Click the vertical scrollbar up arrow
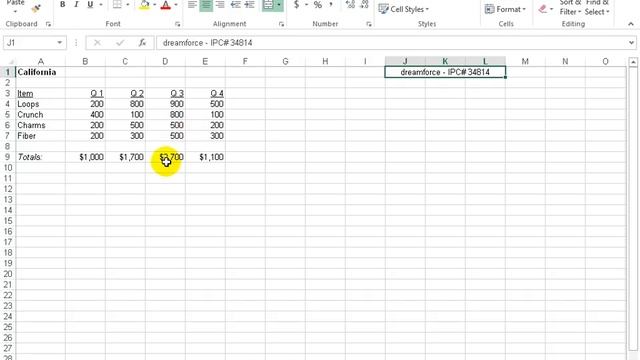This screenshot has height=360, width=640. [633, 62]
